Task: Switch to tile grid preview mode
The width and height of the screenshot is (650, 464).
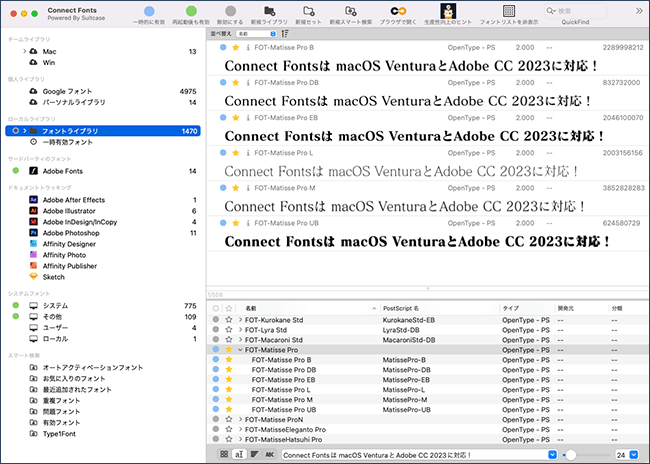Action: (x=224, y=454)
